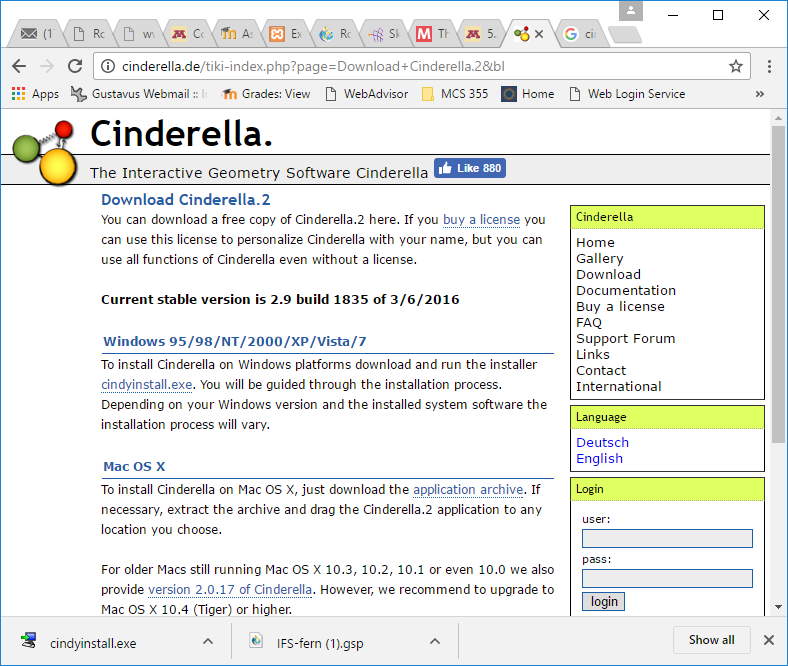The height and width of the screenshot is (666, 788).
Task: Go to Home in Cinderella menu
Action: (595, 242)
